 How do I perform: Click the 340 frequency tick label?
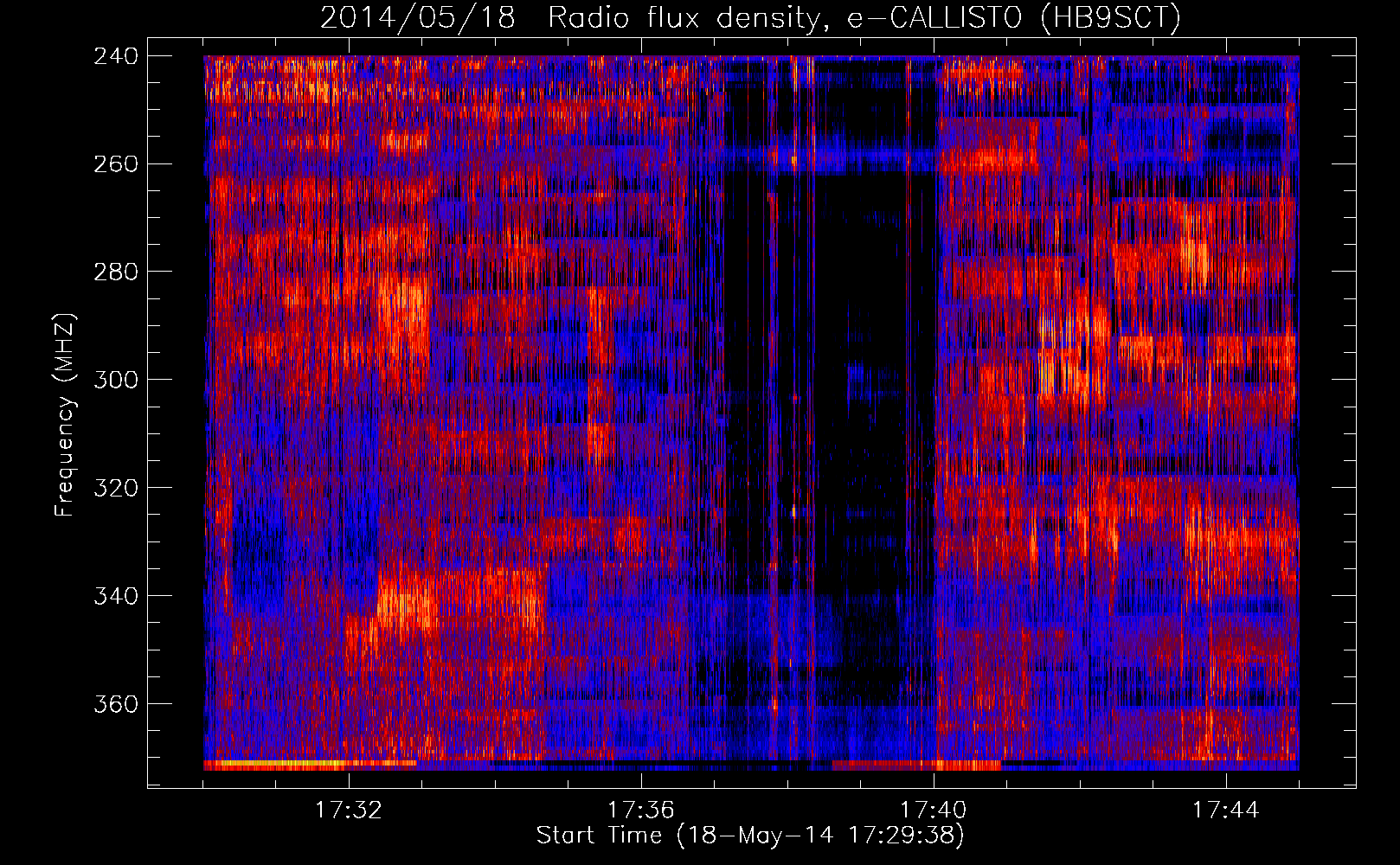coord(116,596)
